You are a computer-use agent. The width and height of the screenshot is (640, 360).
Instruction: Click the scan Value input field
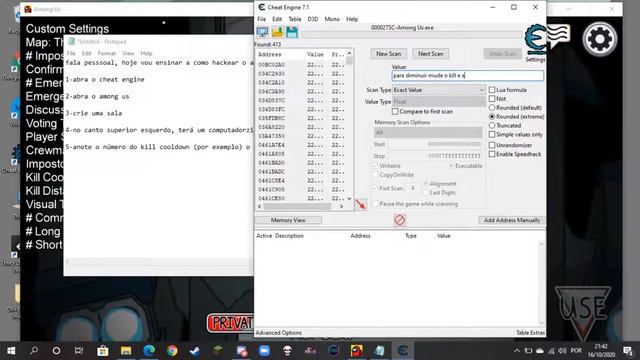468,76
